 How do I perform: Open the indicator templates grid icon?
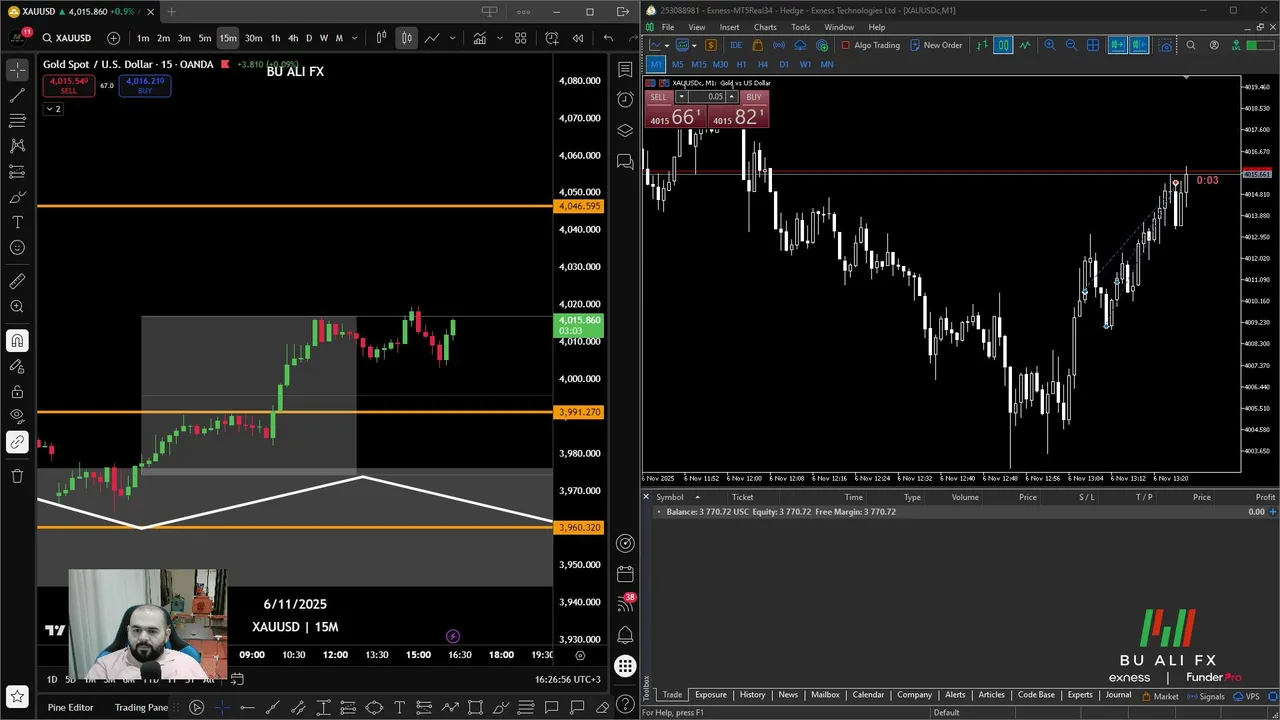(520, 38)
